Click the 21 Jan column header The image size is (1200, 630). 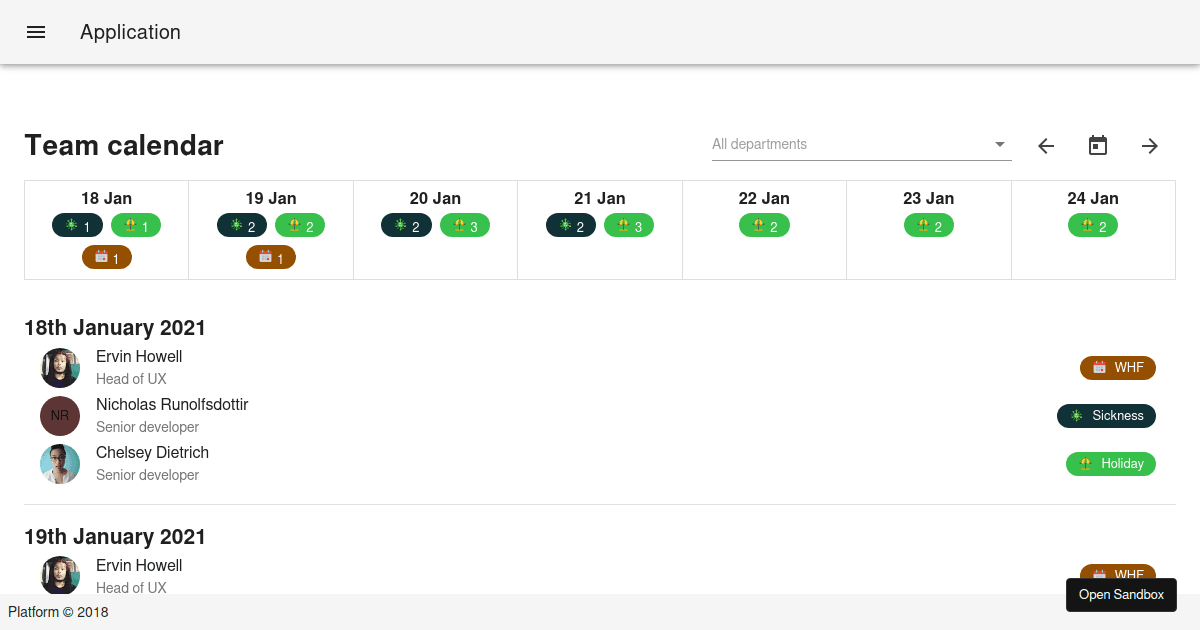click(599, 198)
